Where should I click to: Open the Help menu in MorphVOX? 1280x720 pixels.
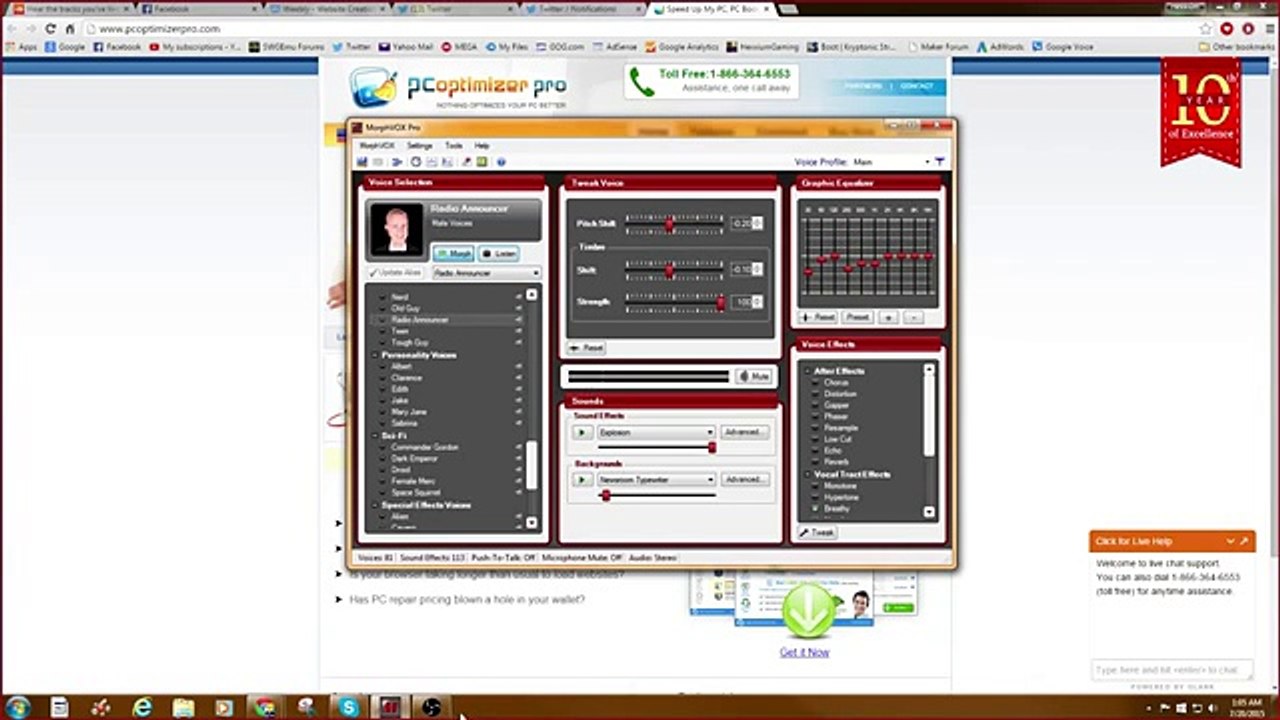(x=481, y=146)
